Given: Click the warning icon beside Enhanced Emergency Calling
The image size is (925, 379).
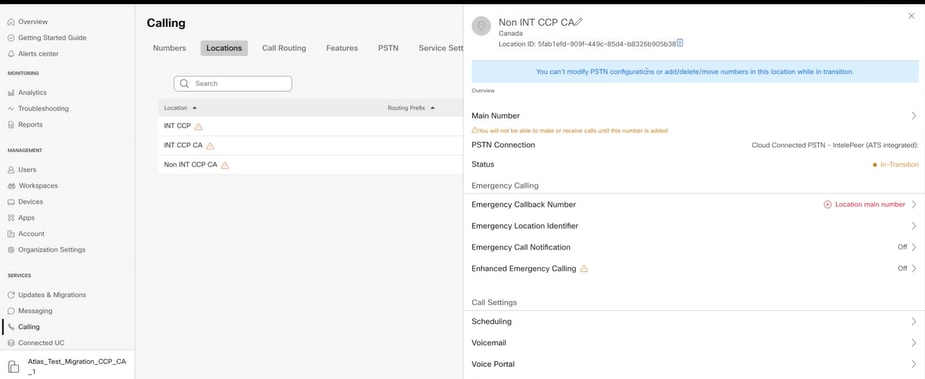Looking at the screenshot, I should pyautogui.click(x=584, y=269).
